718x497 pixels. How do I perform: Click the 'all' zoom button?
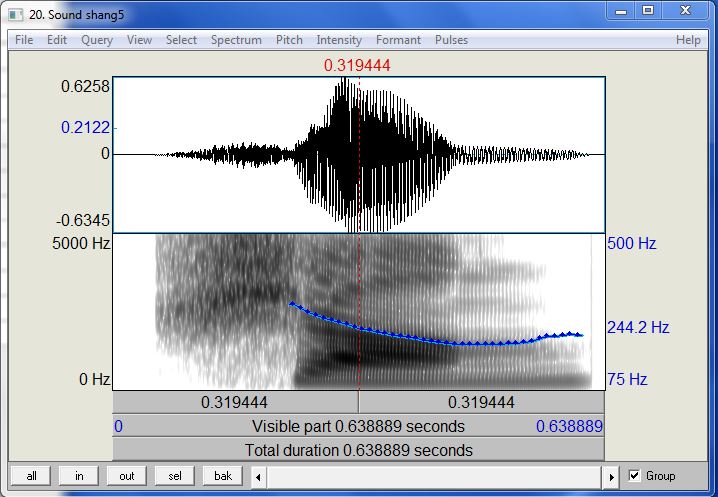click(x=31, y=476)
